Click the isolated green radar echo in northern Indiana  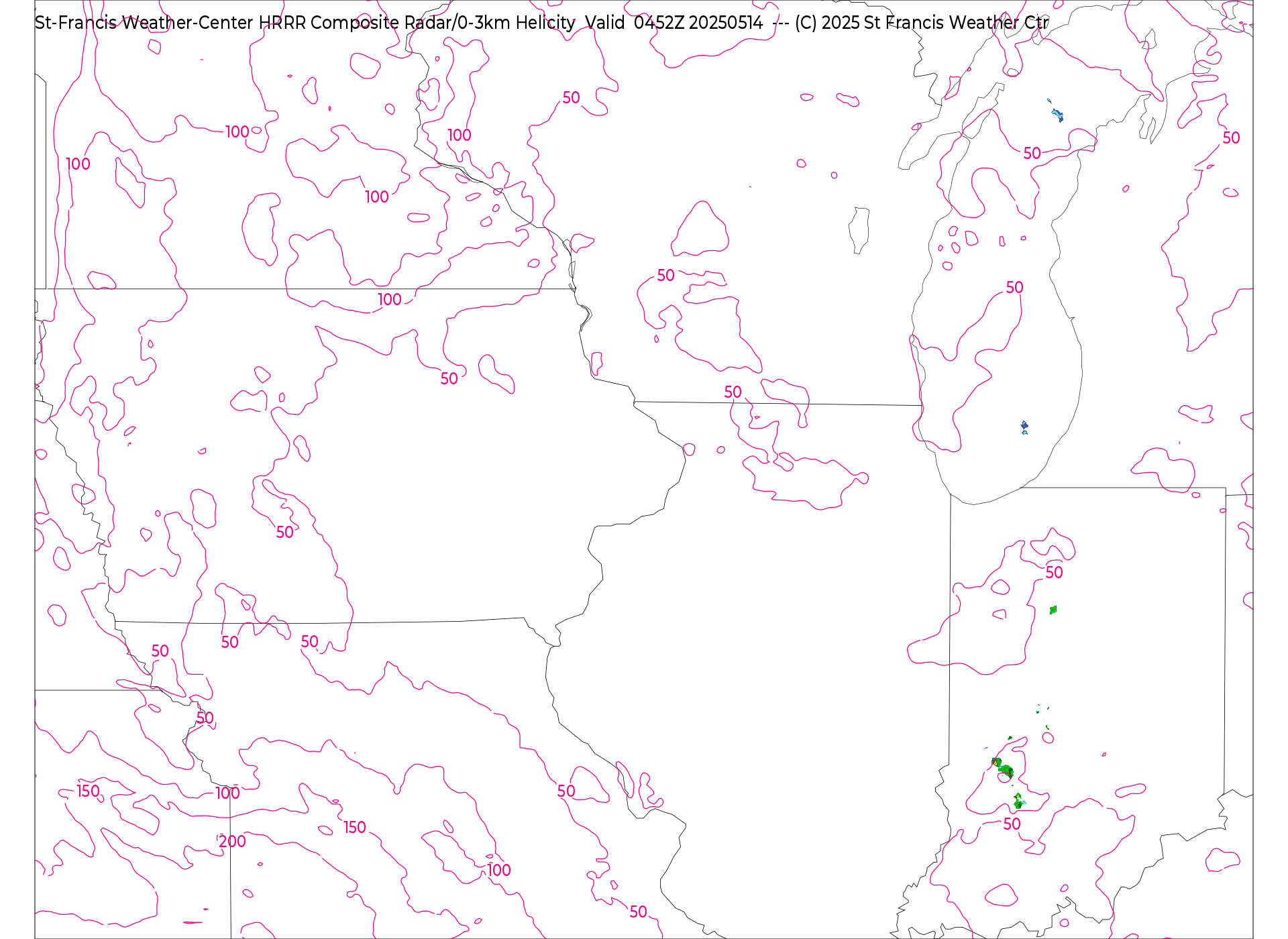[x=1053, y=610]
